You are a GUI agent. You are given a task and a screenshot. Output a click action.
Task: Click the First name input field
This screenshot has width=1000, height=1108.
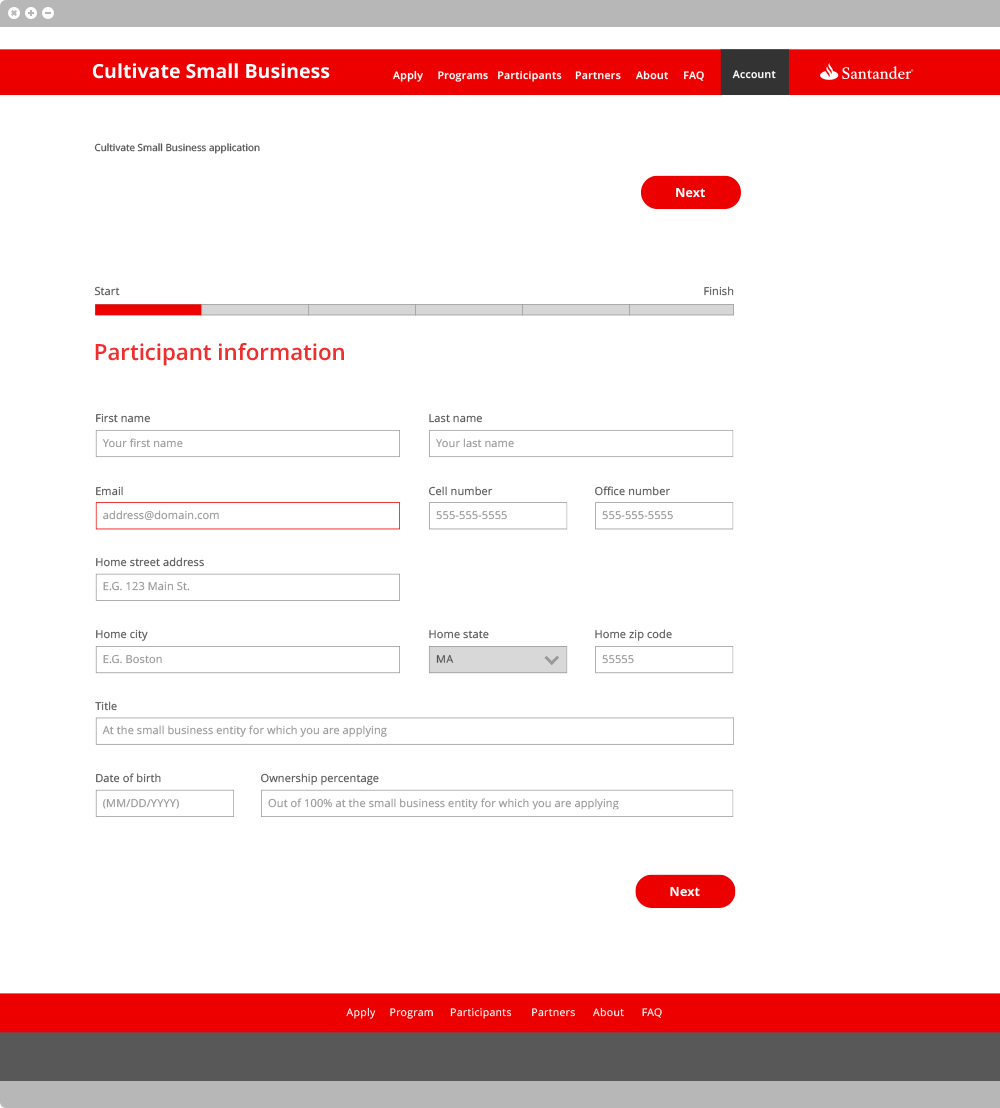[x=247, y=443]
